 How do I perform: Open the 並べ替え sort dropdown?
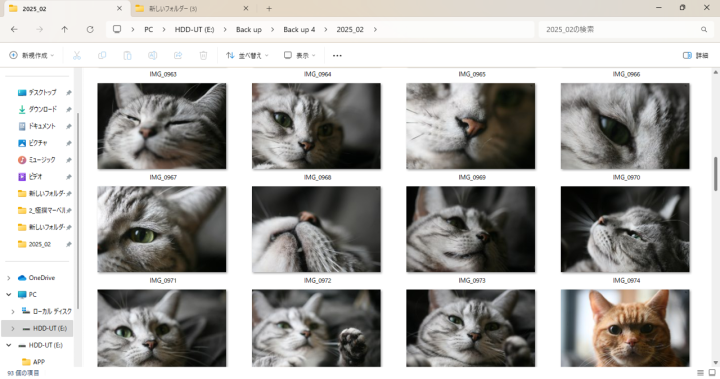[x=247, y=56]
